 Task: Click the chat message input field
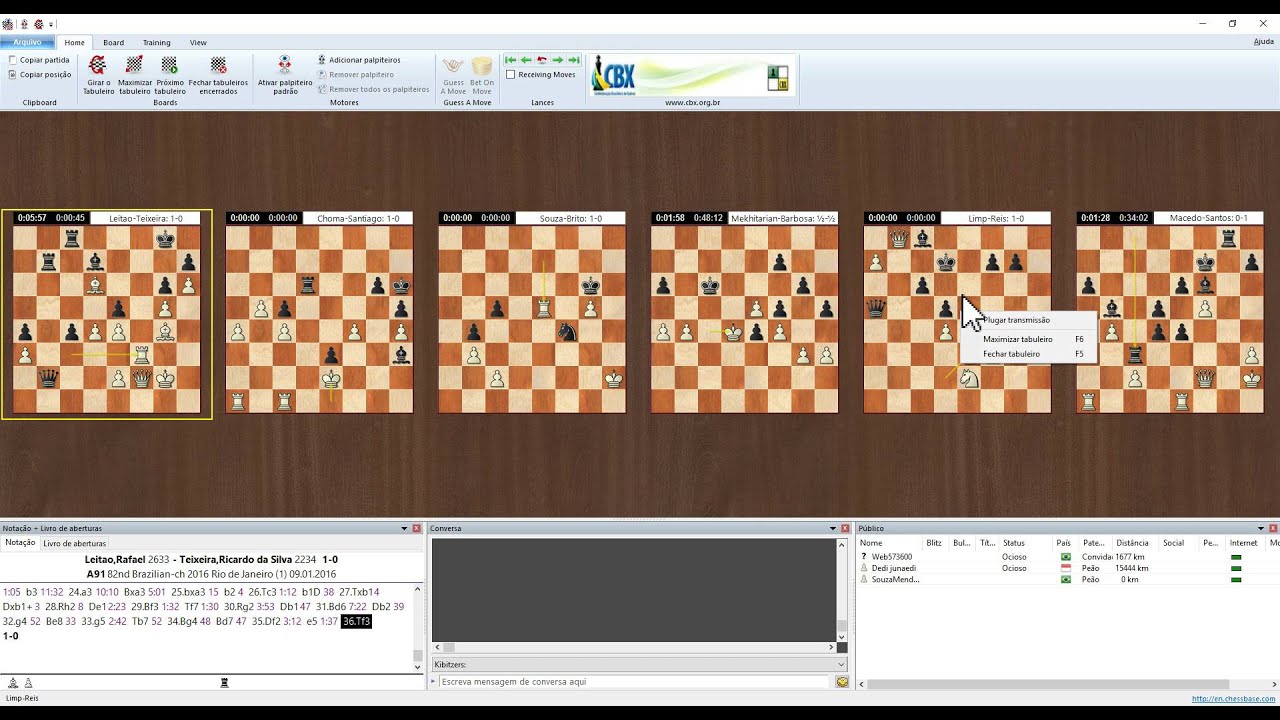tap(634, 682)
